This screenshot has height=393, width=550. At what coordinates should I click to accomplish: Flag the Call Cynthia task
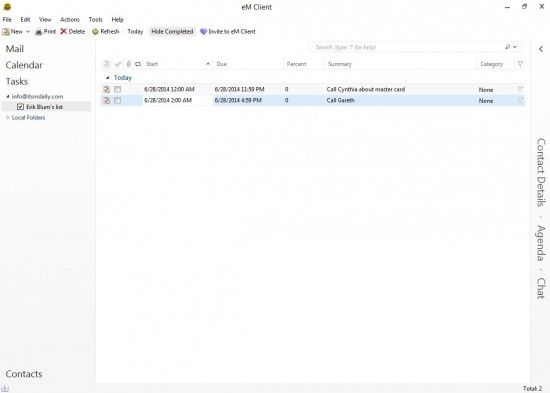(520, 89)
